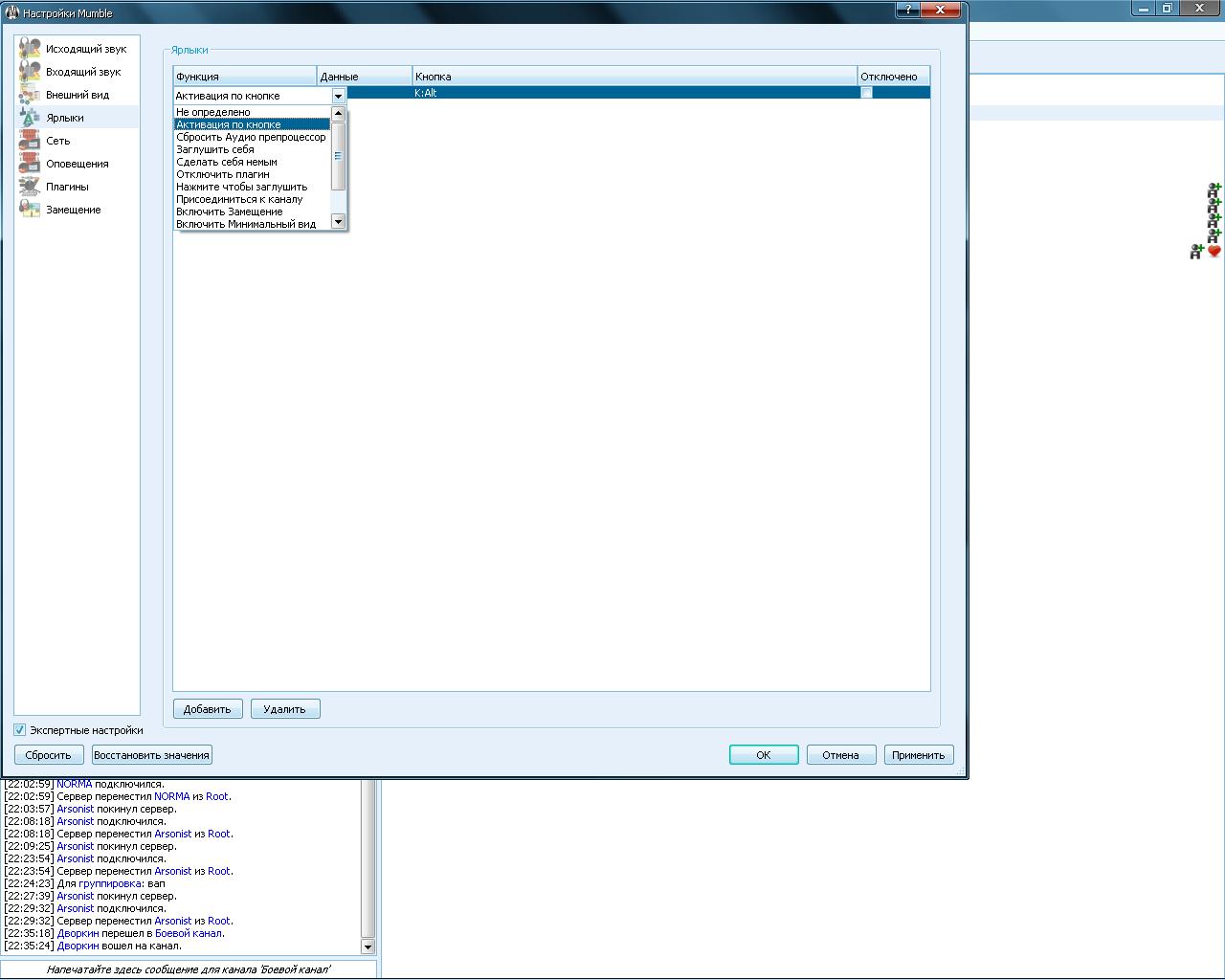Open the Оповещения sidebar icon
The image size is (1225, 980).
click(x=30, y=164)
